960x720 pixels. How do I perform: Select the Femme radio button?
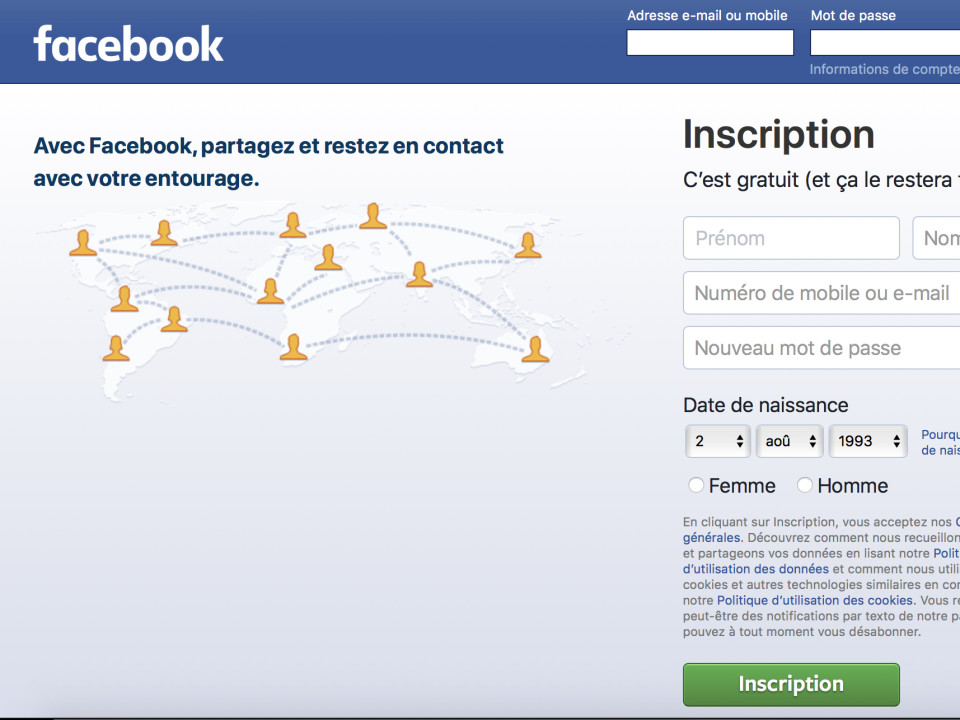(x=696, y=485)
